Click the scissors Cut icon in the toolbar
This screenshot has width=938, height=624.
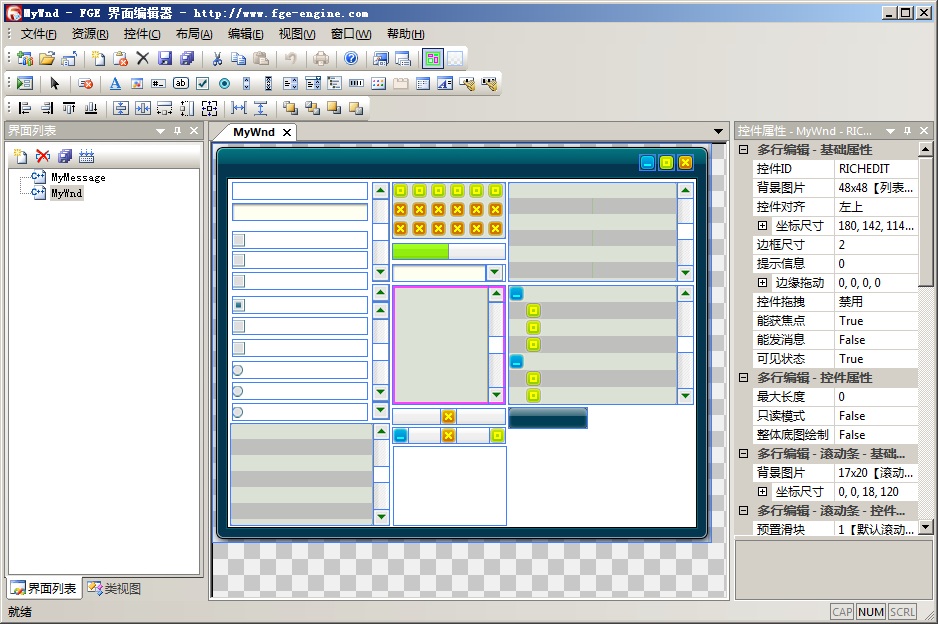217,59
